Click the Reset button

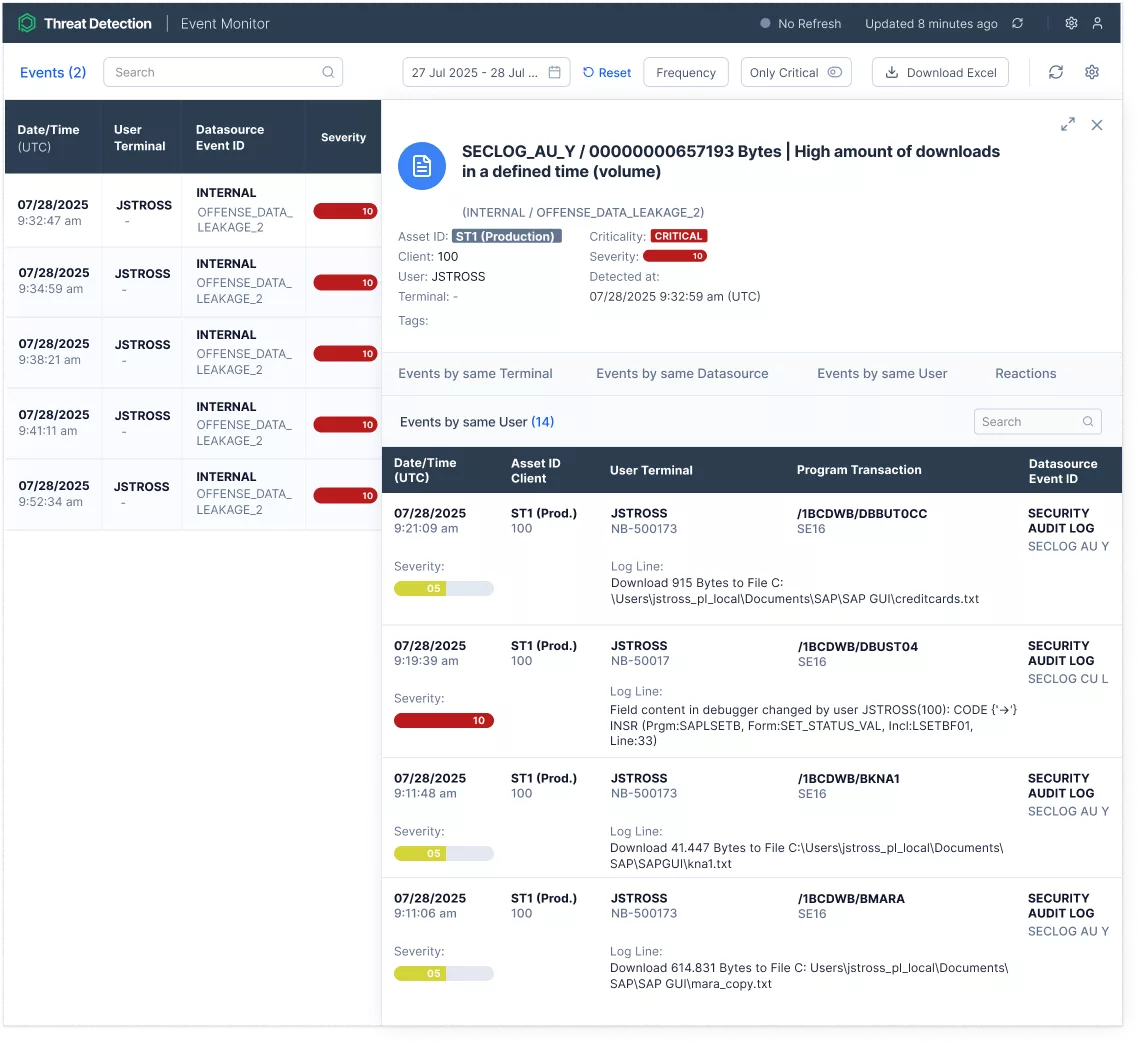coord(606,71)
